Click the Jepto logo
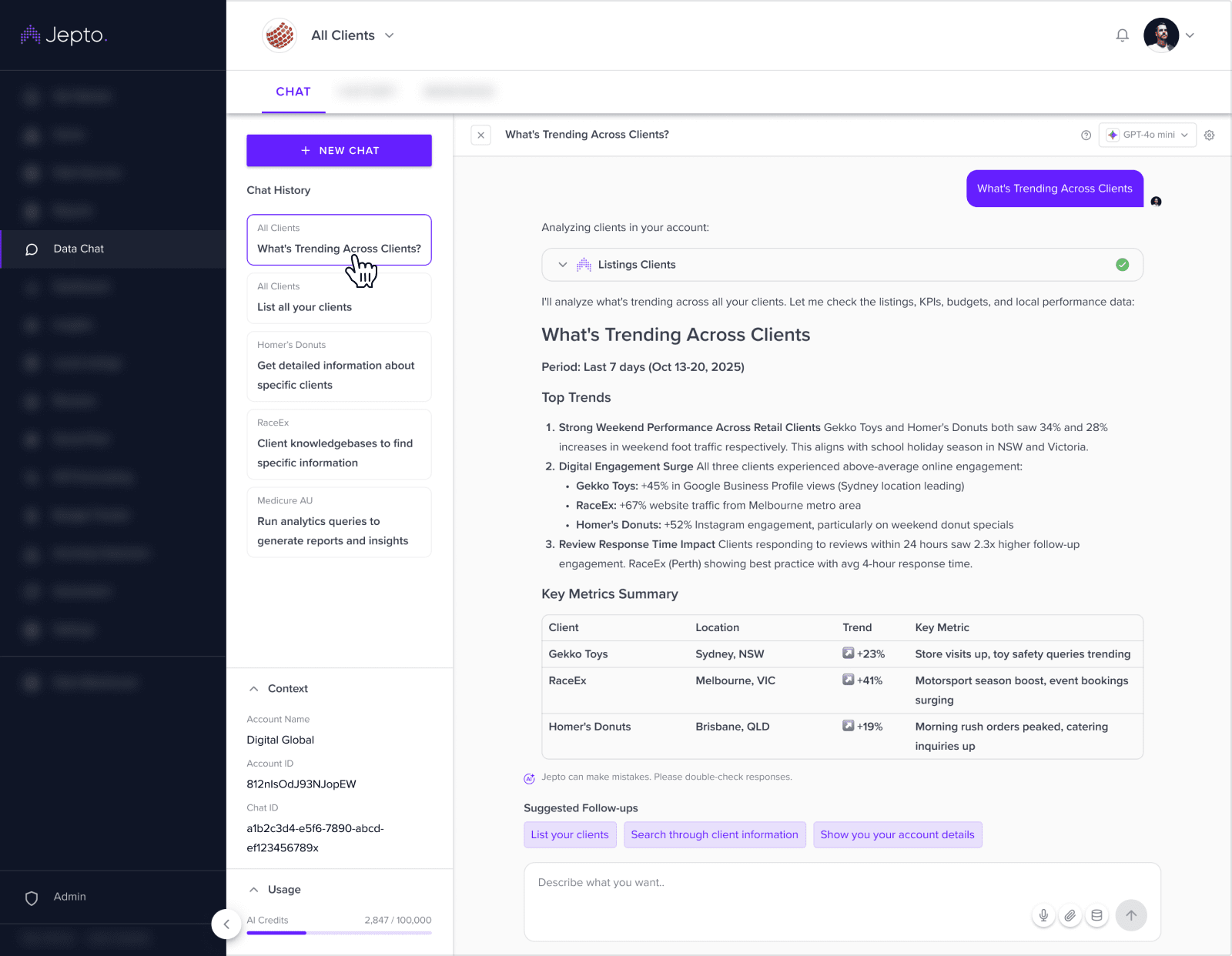 click(x=63, y=35)
